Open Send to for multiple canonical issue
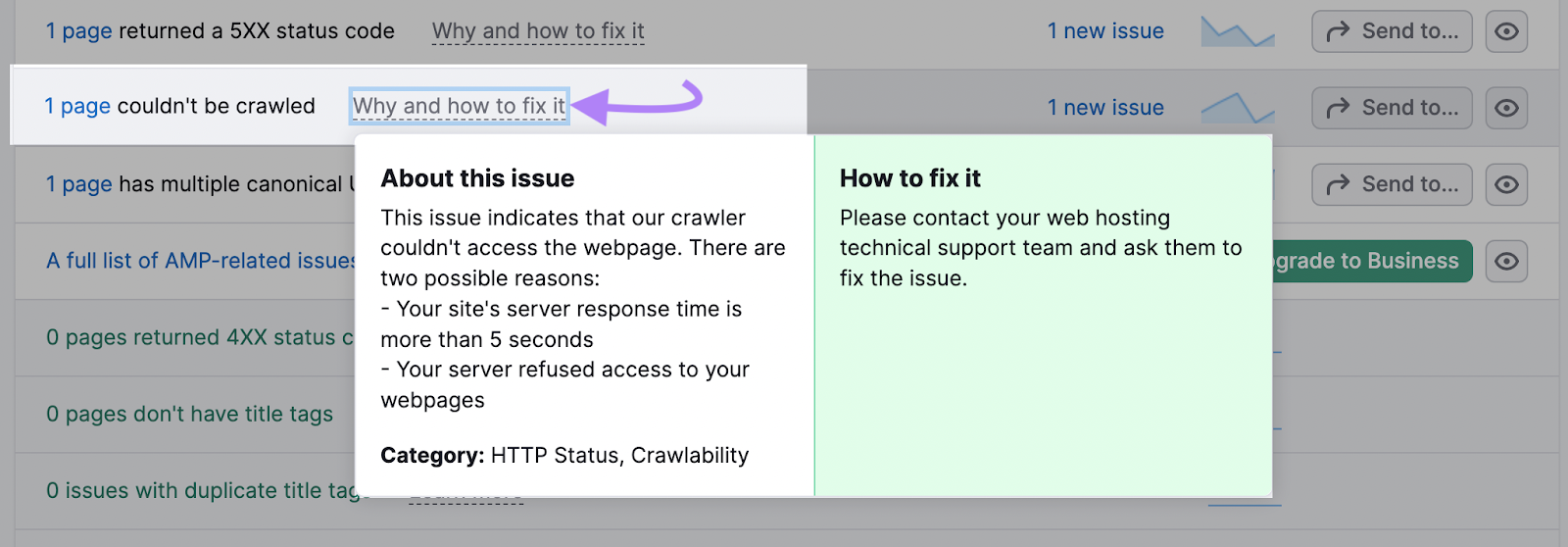The image size is (1568, 547). pos(1392,184)
